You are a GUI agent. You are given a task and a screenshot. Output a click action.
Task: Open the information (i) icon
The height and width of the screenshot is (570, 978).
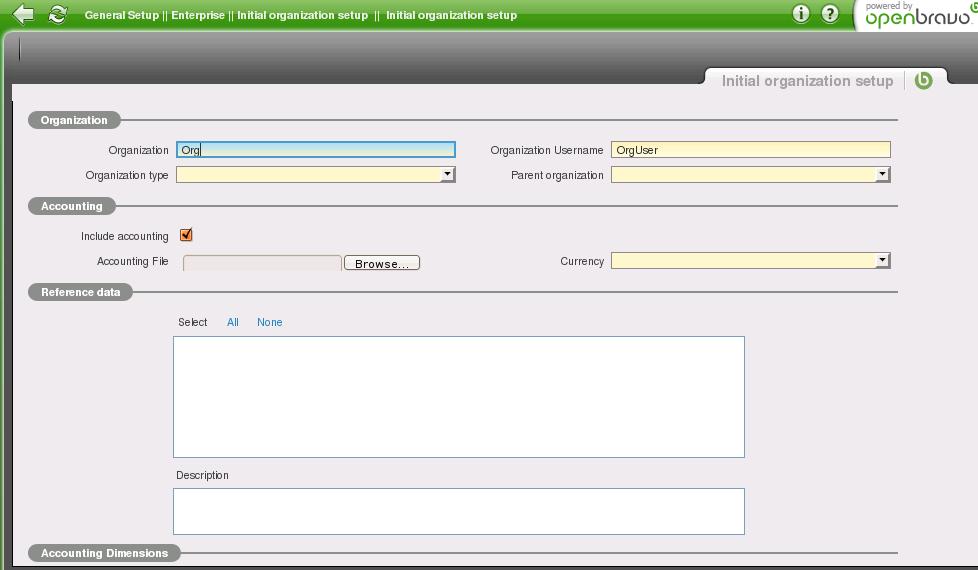(x=800, y=14)
